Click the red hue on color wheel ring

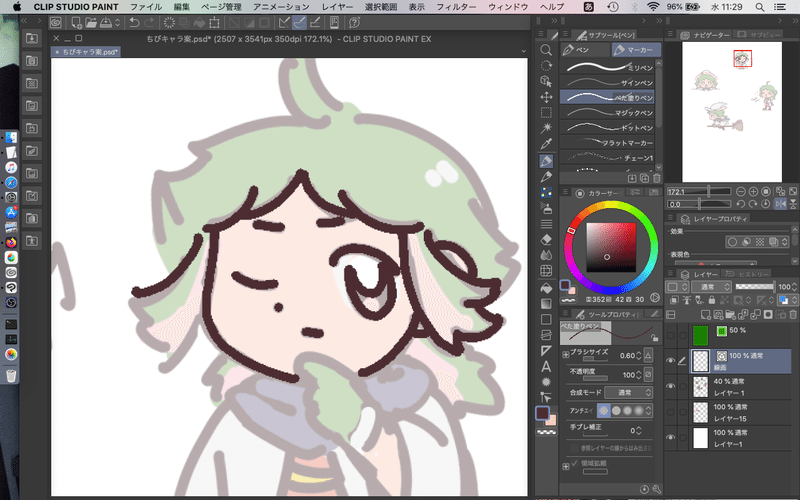pos(571,231)
